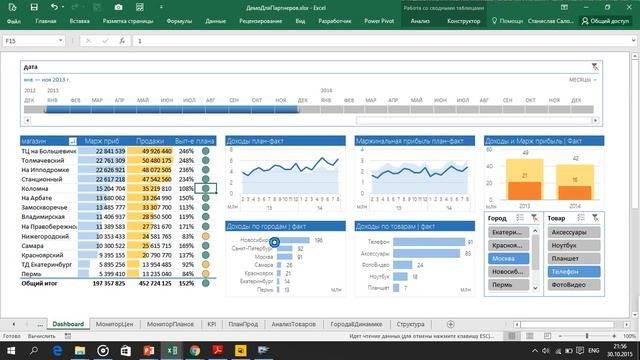Image resolution: width=640 pixels, height=360 pixels.
Task: Open the магазин column filter dropdown
Action: [72, 141]
